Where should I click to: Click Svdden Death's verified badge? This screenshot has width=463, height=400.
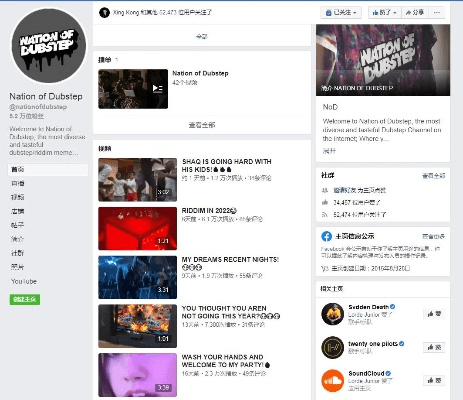tap(393, 307)
